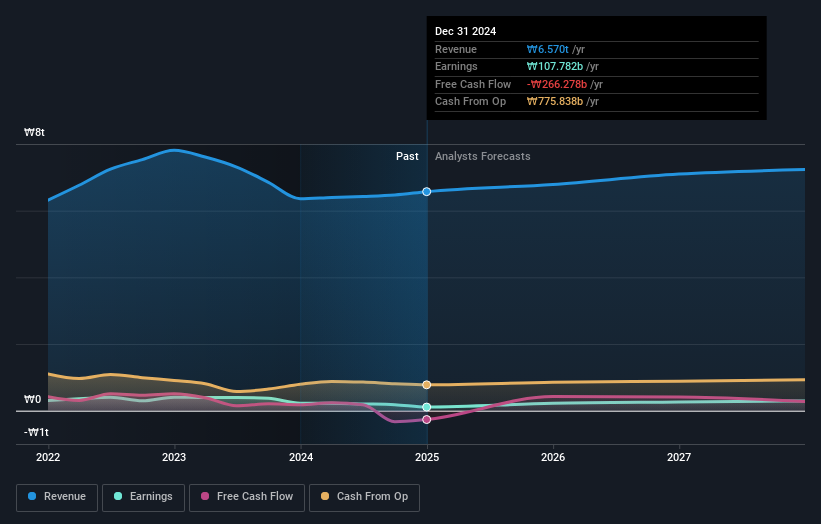
Task: Click the ₩8t y-axis label
Action: tap(34, 132)
